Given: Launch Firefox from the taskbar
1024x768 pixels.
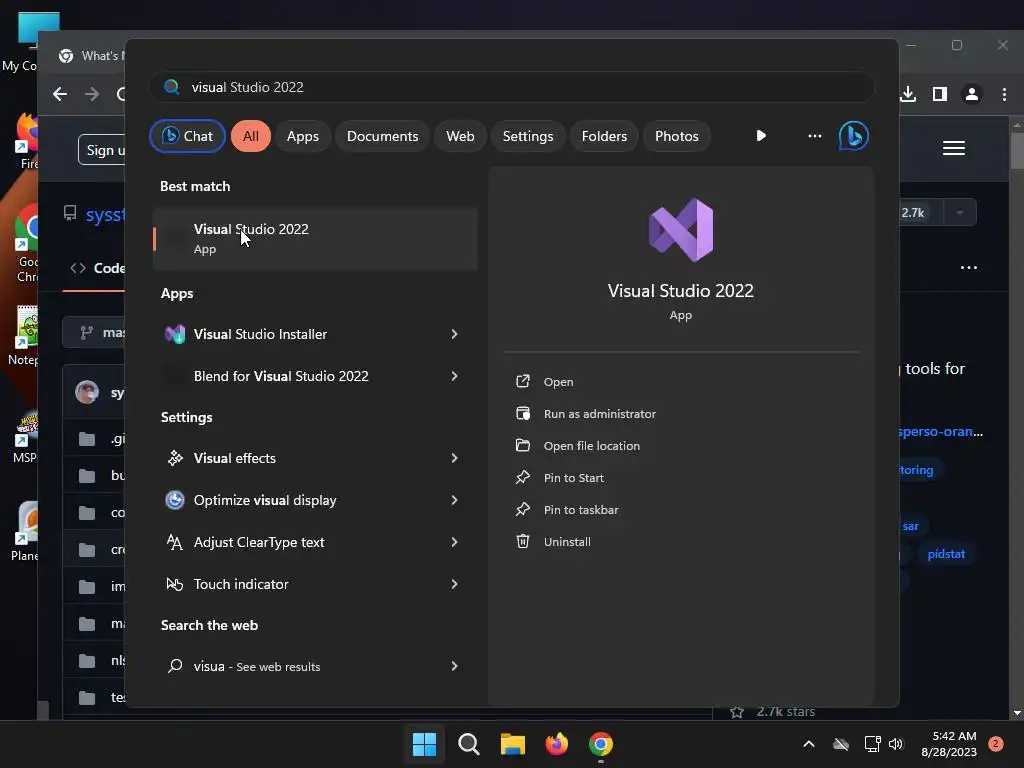Looking at the screenshot, I should pyautogui.click(x=556, y=744).
